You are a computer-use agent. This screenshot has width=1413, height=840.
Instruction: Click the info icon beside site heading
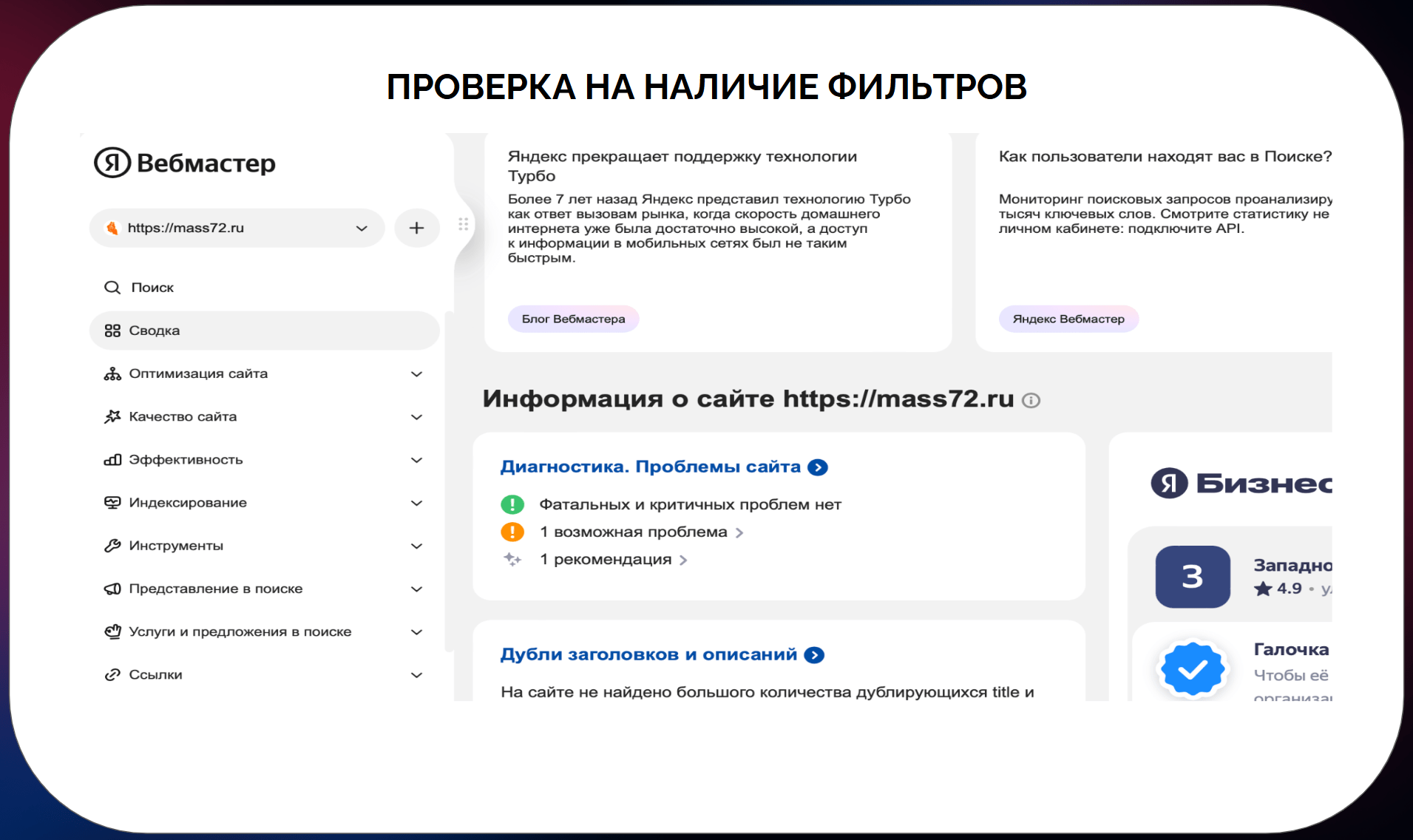click(x=1031, y=401)
